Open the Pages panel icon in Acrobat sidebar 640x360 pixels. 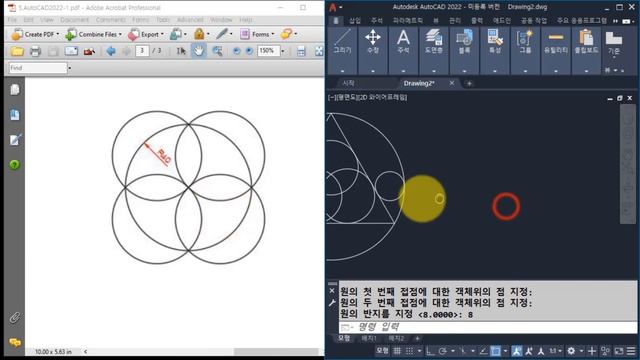pos(15,89)
